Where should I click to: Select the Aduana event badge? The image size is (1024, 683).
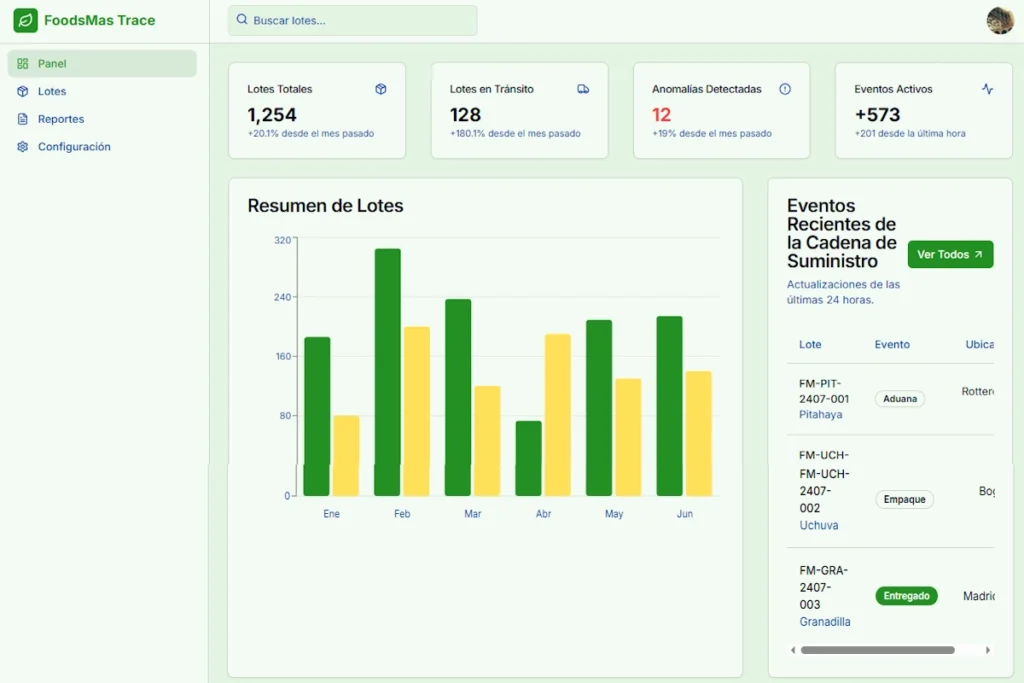pyautogui.click(x=900, y=399)
